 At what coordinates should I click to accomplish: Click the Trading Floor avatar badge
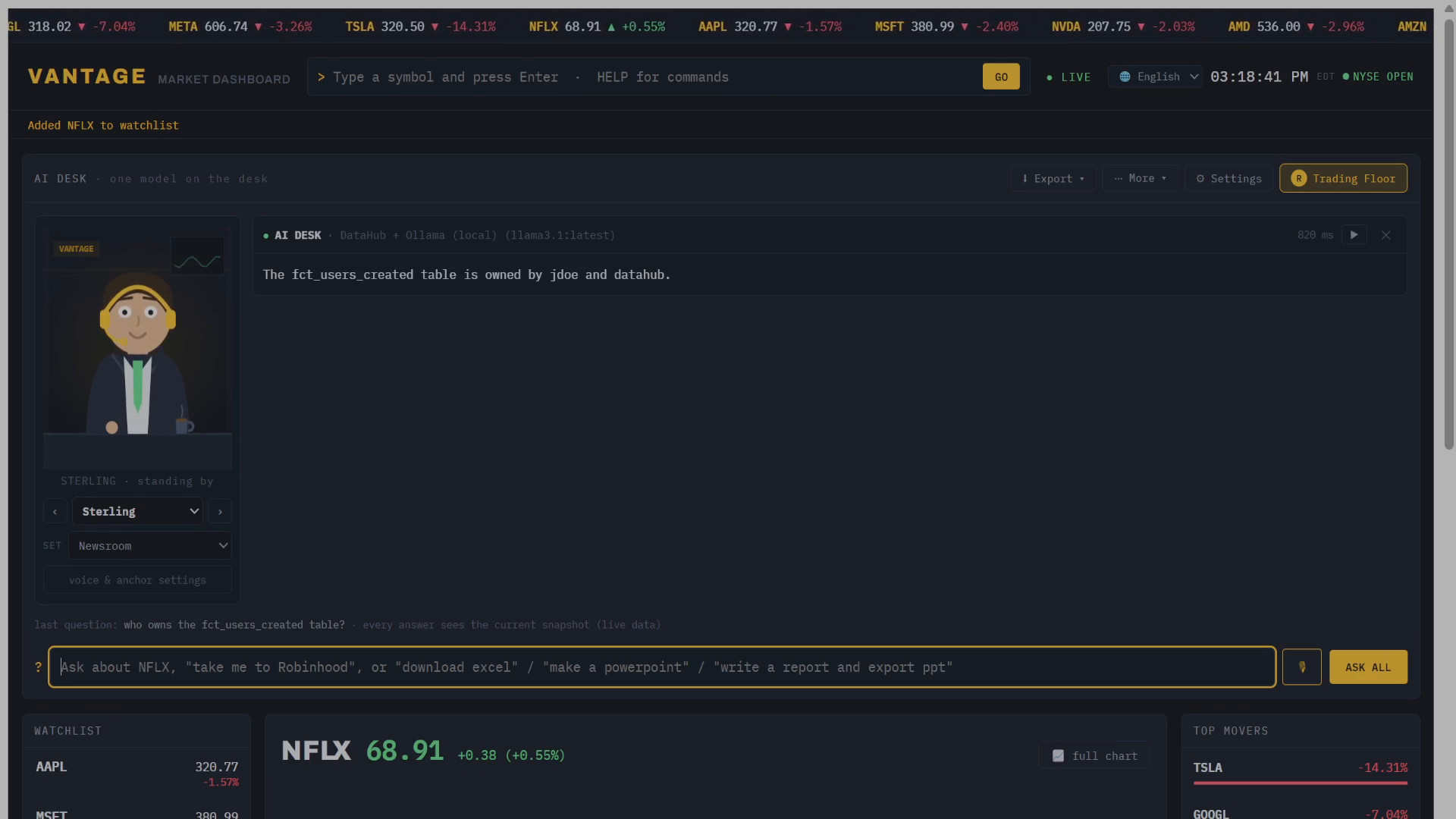[1298, 179]
